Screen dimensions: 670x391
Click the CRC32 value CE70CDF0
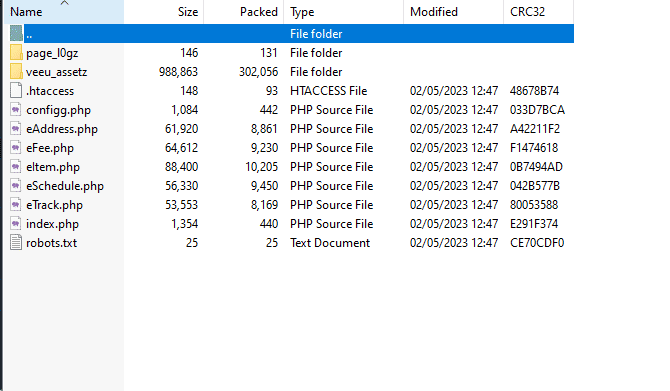[537, 243]
